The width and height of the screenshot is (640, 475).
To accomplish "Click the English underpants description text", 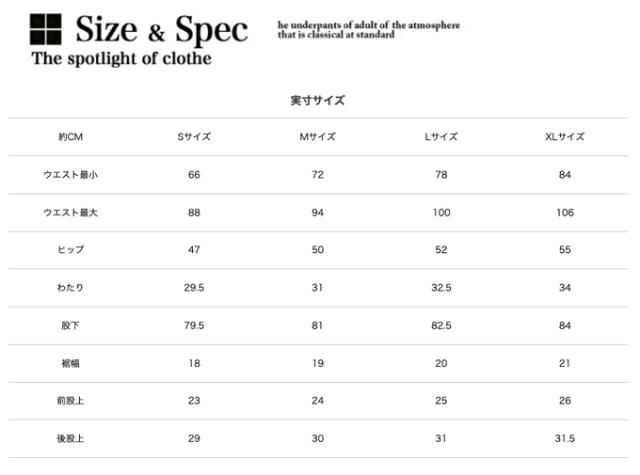I will [369, 29].
